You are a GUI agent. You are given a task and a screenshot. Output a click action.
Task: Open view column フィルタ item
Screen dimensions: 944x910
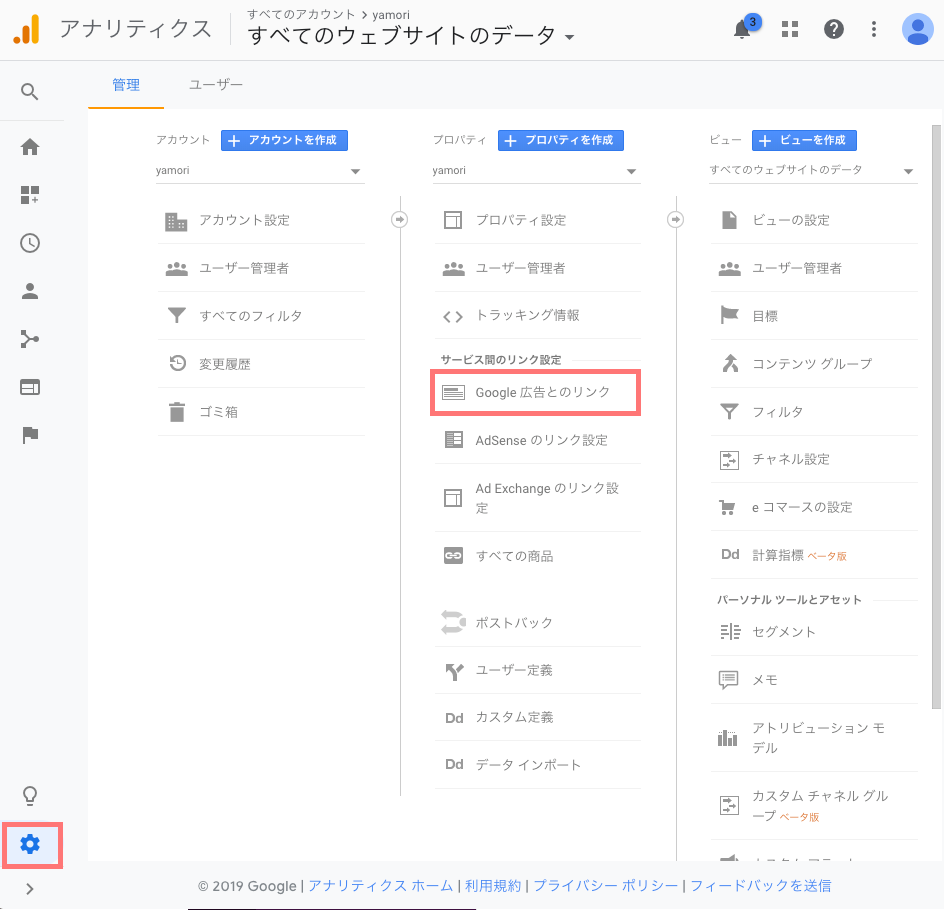[x=814, y=412]
